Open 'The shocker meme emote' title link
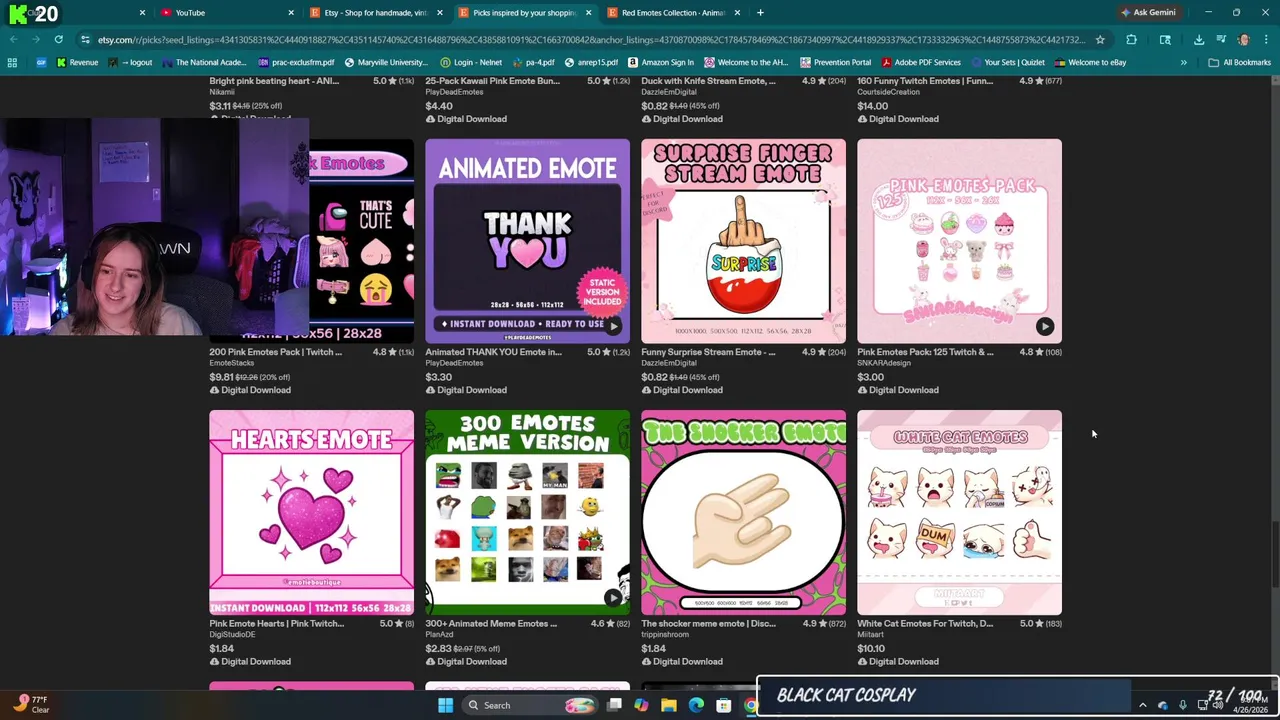The width and height of the screenshot is (1280, 720). pos(708,623)
